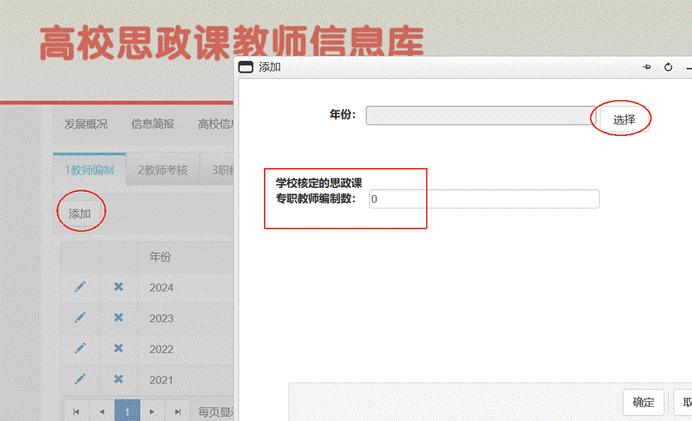Pin the 添加 dialog window

(x=646, y=67)
